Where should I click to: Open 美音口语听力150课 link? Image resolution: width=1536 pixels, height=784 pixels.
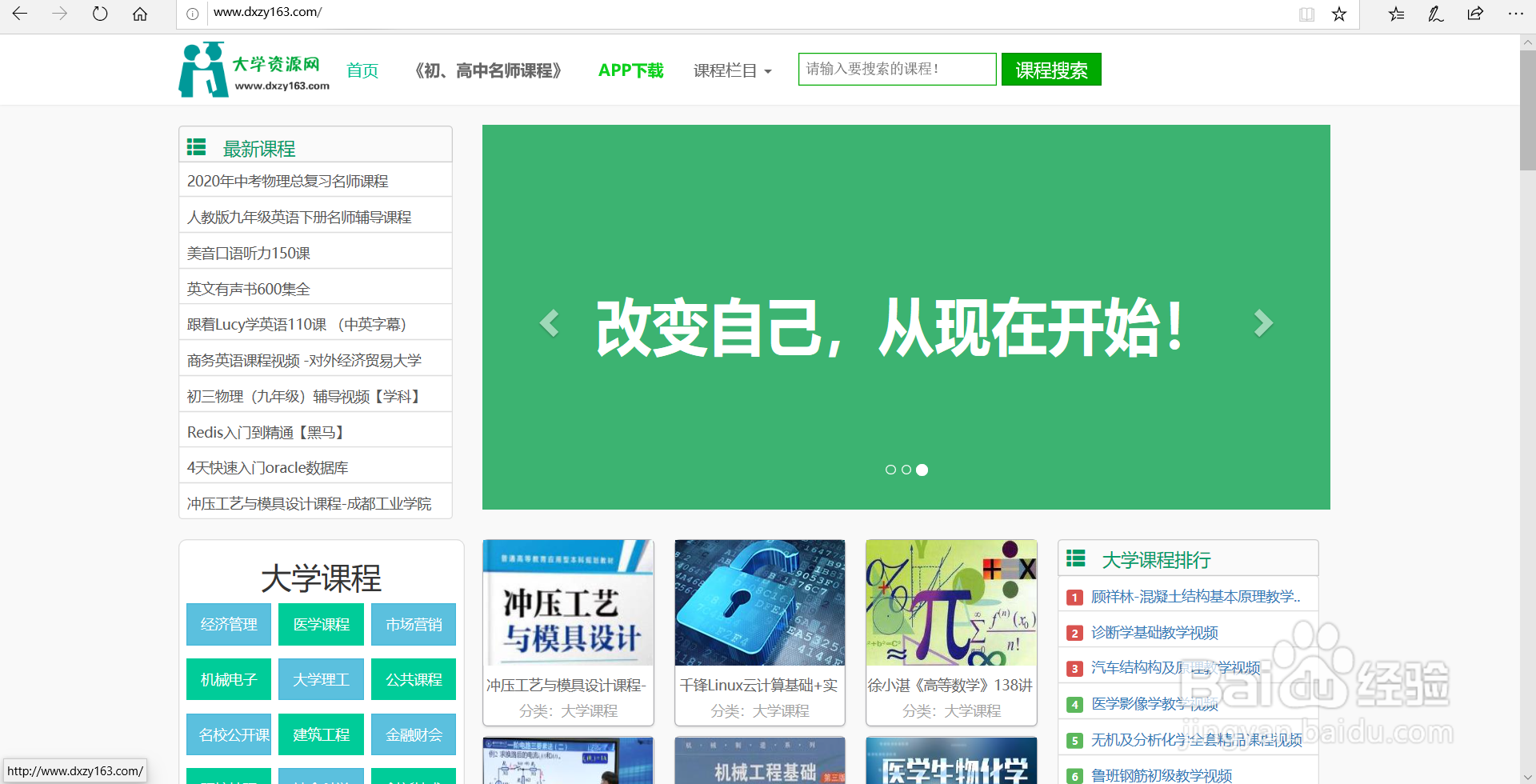tap(249, 254)
